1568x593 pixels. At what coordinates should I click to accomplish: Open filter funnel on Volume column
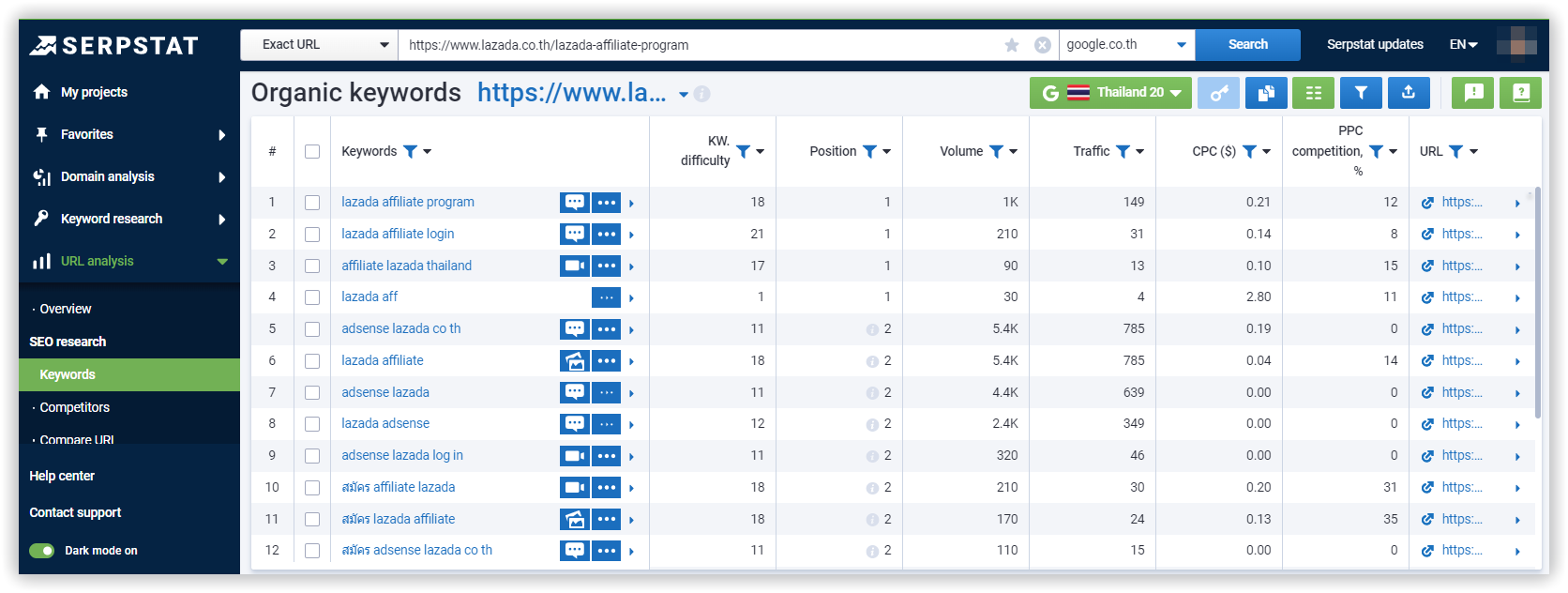point(996,151)
